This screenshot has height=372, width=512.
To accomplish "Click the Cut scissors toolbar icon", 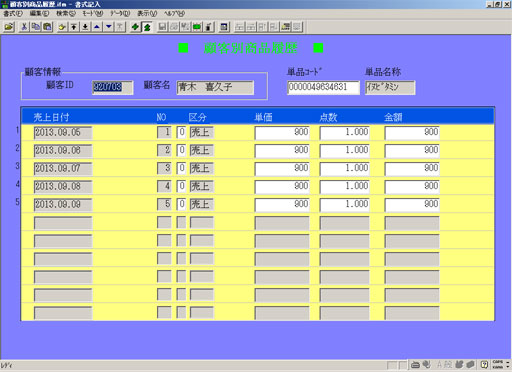I will [24, 27].
